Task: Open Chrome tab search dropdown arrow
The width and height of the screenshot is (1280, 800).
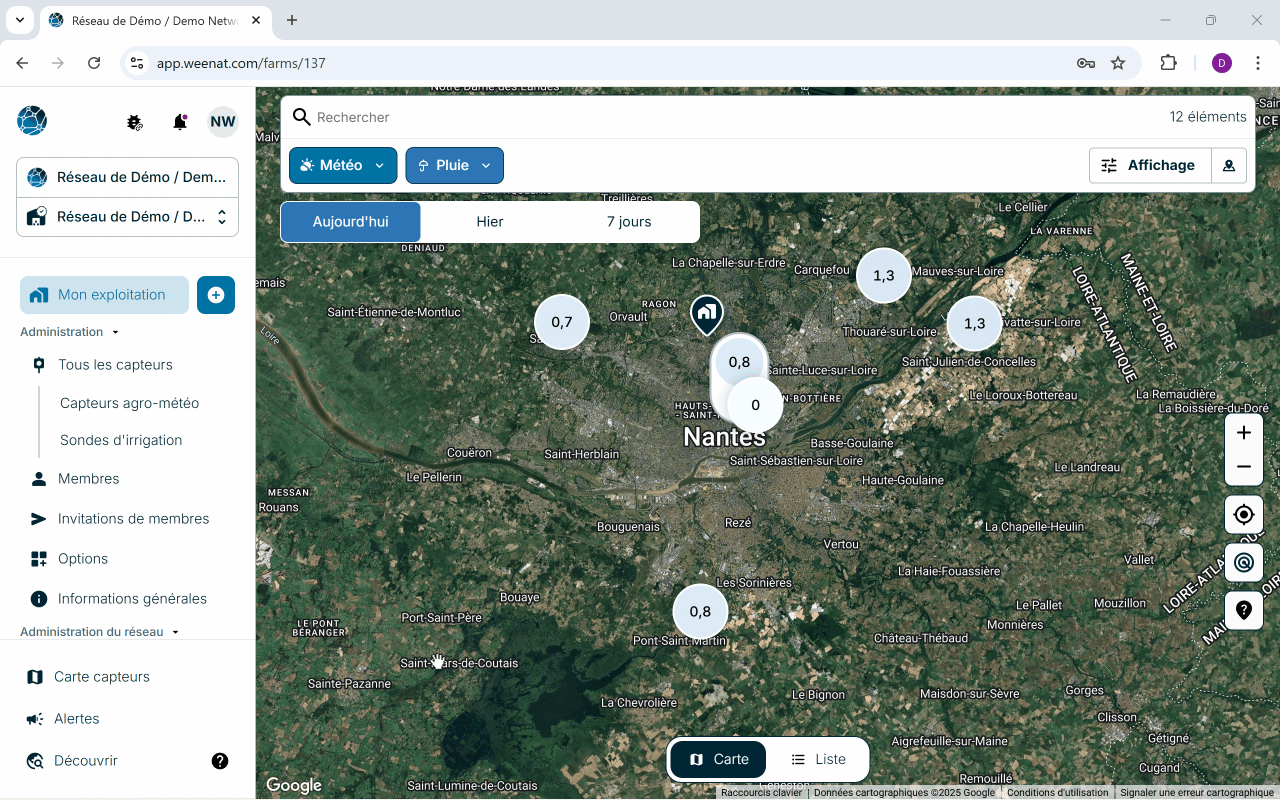Action: [x=20, y=20]
